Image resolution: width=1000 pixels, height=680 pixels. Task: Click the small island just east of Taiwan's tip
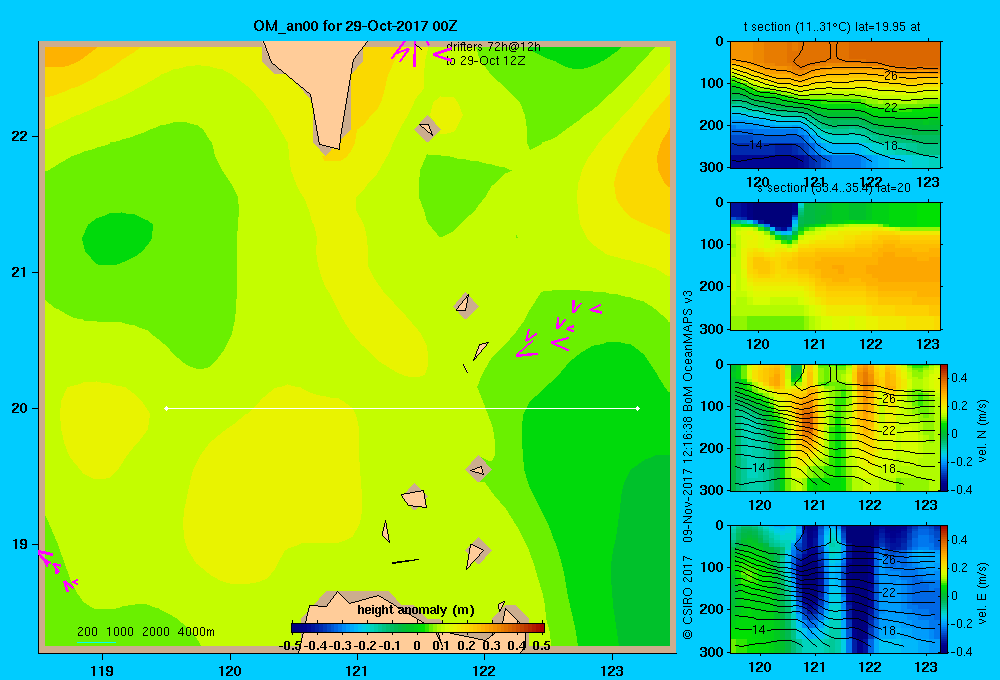[x=427, y=129]
